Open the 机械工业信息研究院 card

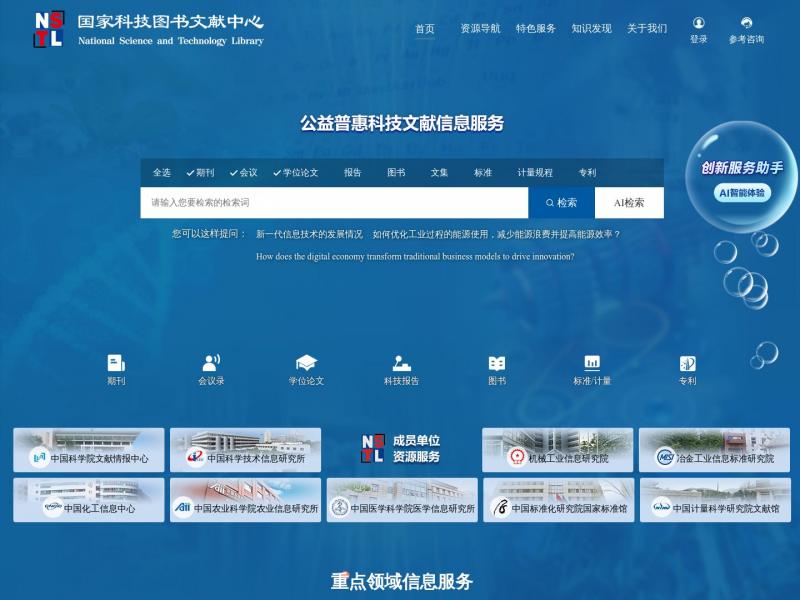[x=558, y=449]
